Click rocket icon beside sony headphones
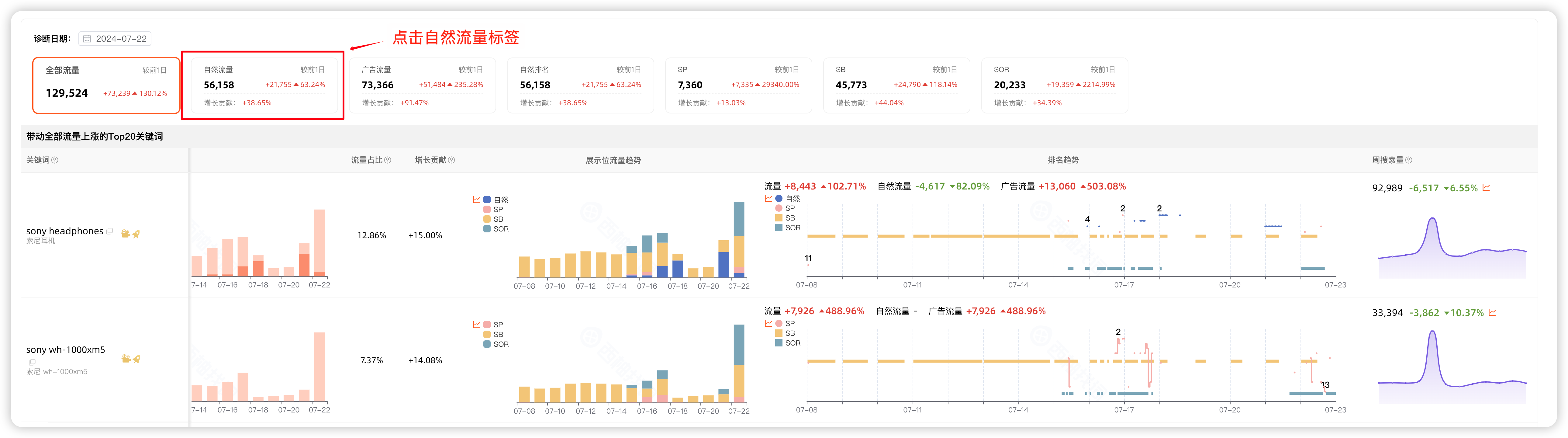This screenshot has height=438, width=1568. click(136, 233)
